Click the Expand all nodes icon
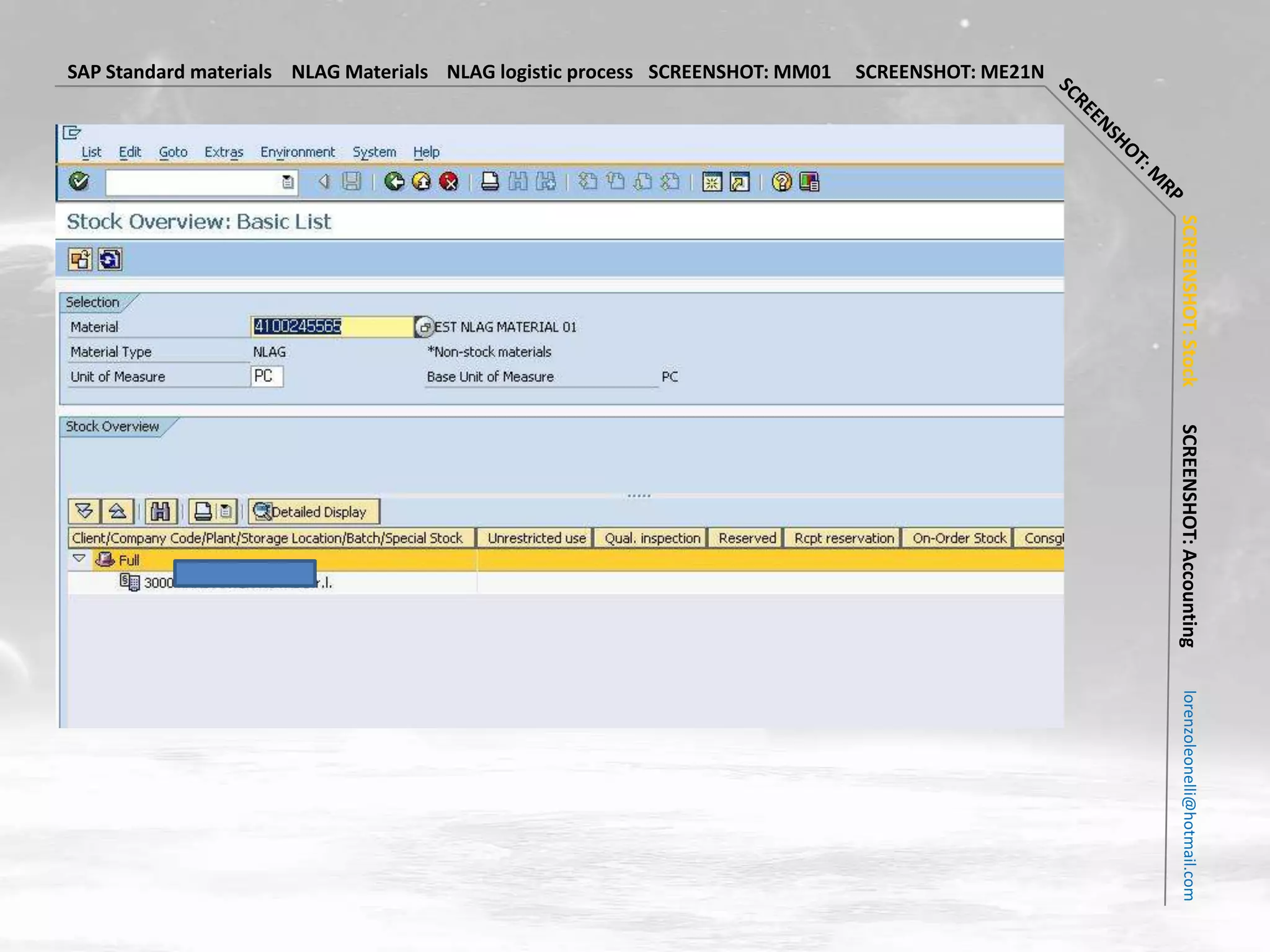This screenshot has width=1270, height=952. 84,511
